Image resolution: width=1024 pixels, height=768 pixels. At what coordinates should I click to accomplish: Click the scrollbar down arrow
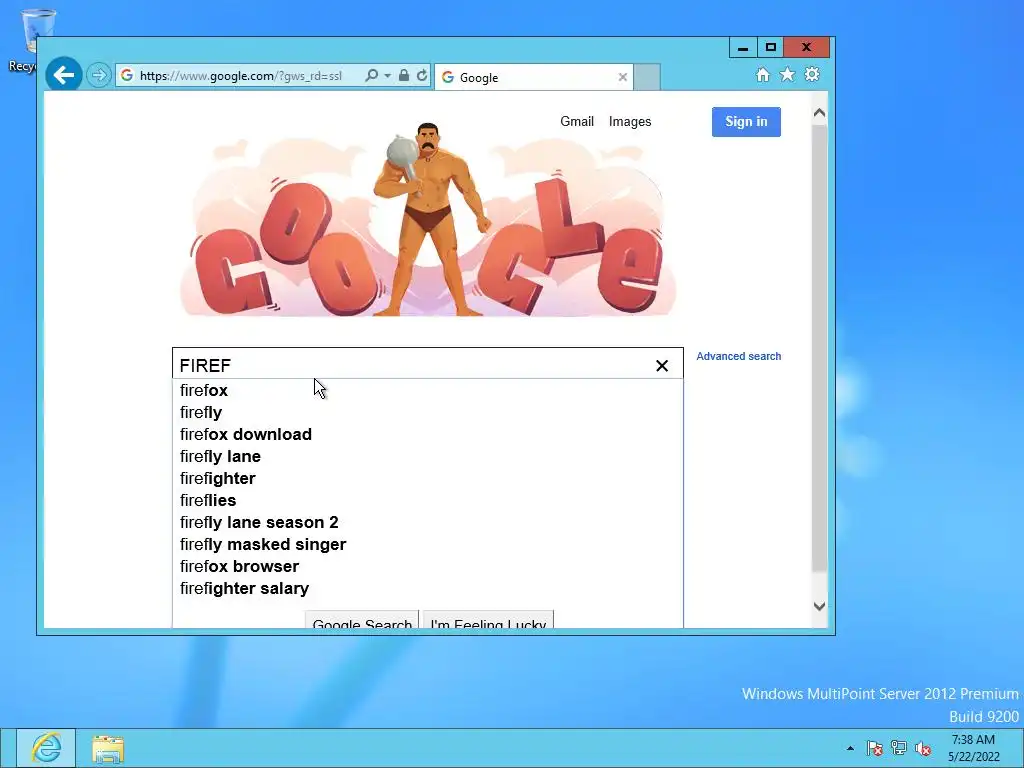tap(820, 606)
